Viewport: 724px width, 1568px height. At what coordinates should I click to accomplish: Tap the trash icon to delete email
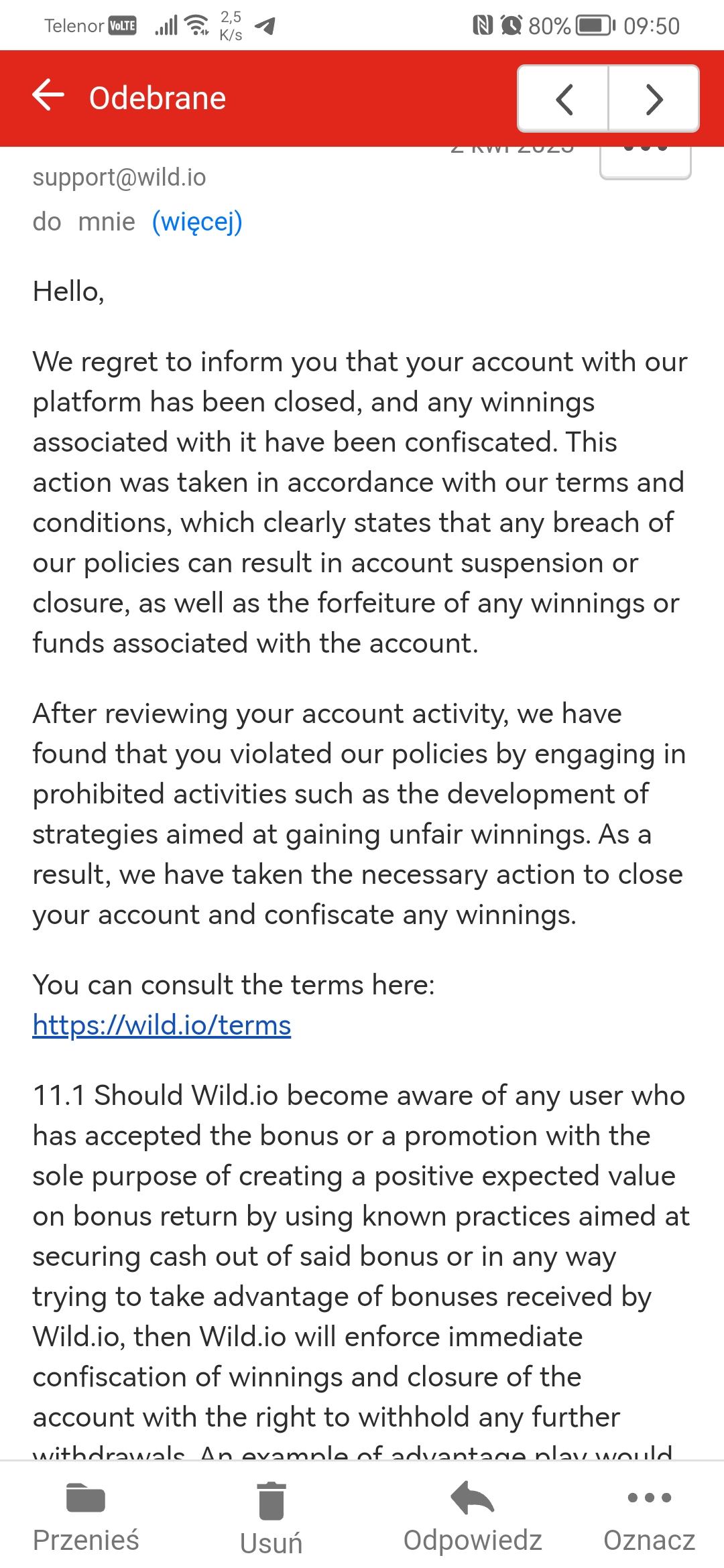click(271, 1500)
